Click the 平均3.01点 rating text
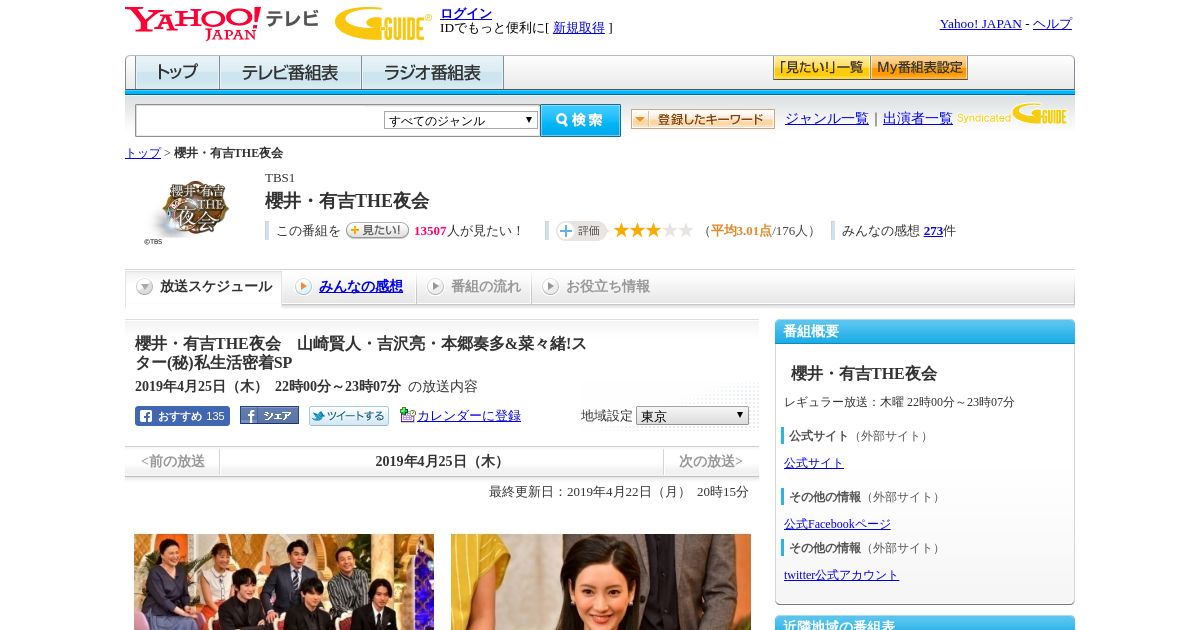This screenshot has width=1200, height=630. [x=741, y=231]
